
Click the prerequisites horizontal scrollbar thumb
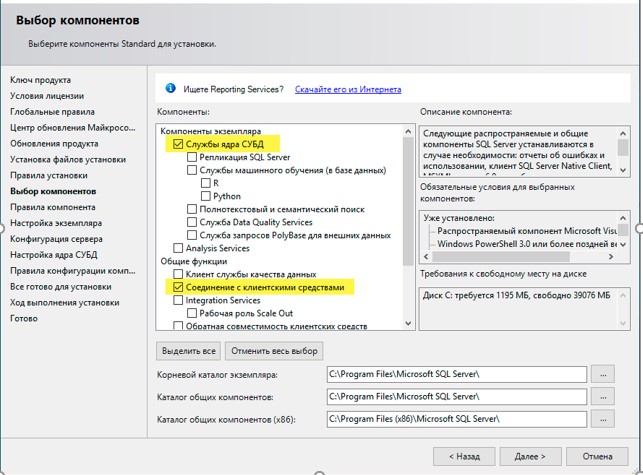tap(501, 257)
